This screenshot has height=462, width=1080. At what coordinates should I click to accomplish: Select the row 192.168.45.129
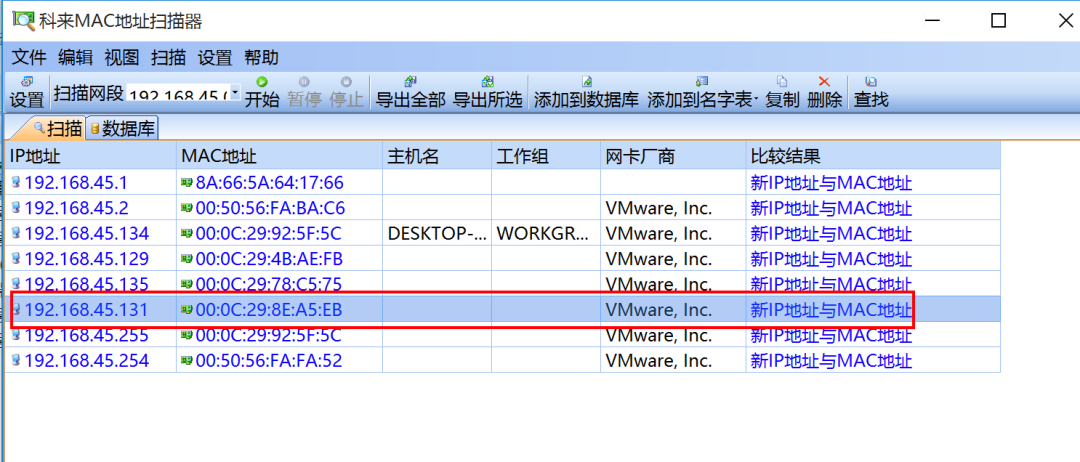503,260
